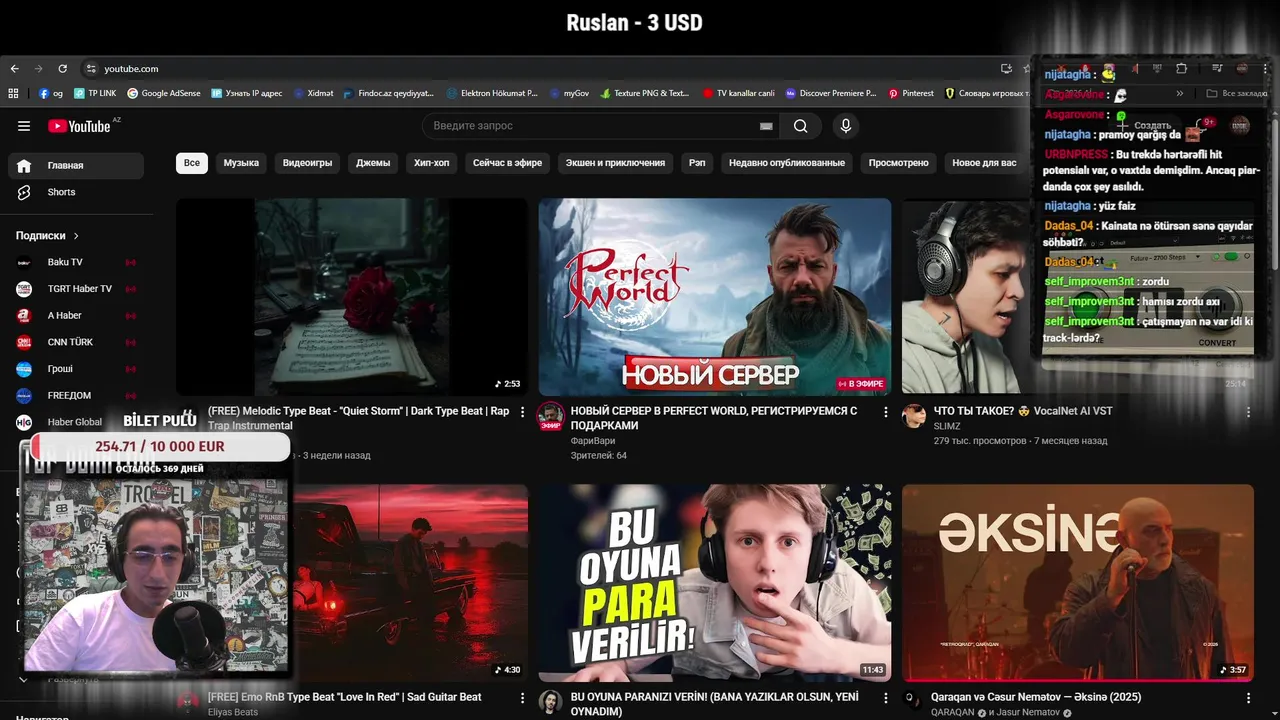Screen dimensions: 1280x720
Task: Select the Все filter chip
Action: pyautogui.click(x=192, y=163)
